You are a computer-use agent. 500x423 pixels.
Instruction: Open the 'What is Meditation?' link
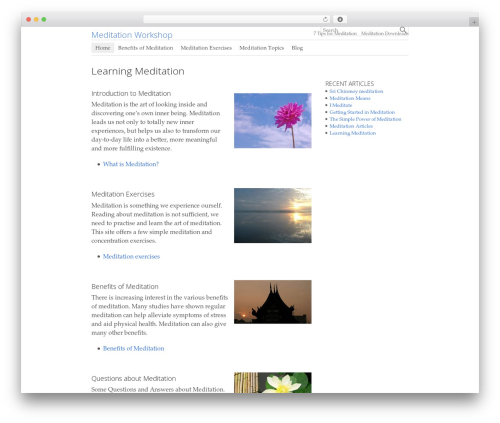131,164
